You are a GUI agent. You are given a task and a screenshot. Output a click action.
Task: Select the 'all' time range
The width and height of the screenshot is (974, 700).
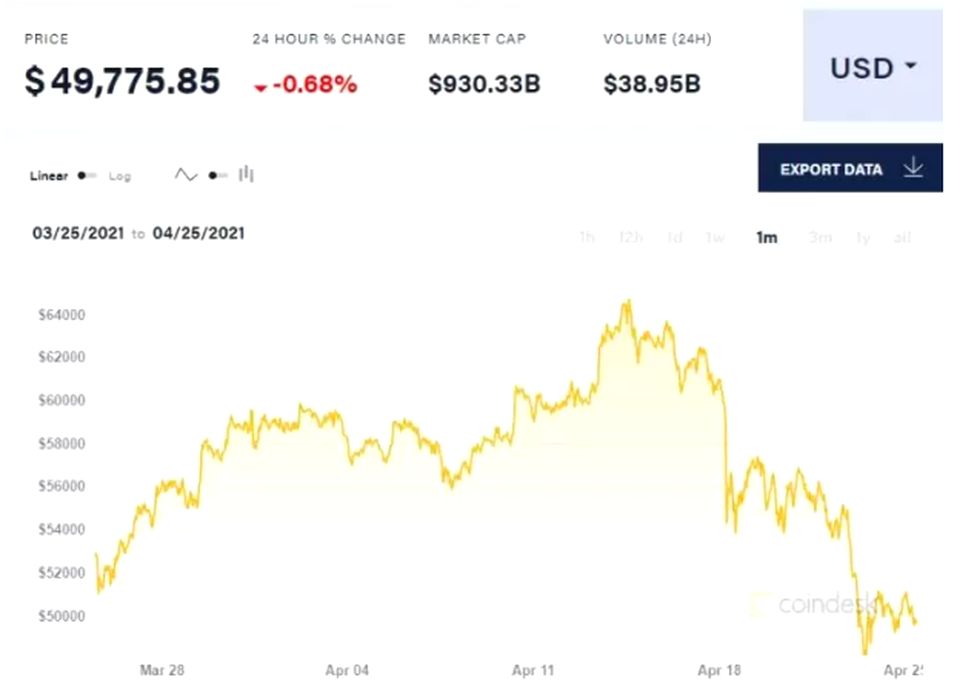pyautogui.click(x=902, y=238)
